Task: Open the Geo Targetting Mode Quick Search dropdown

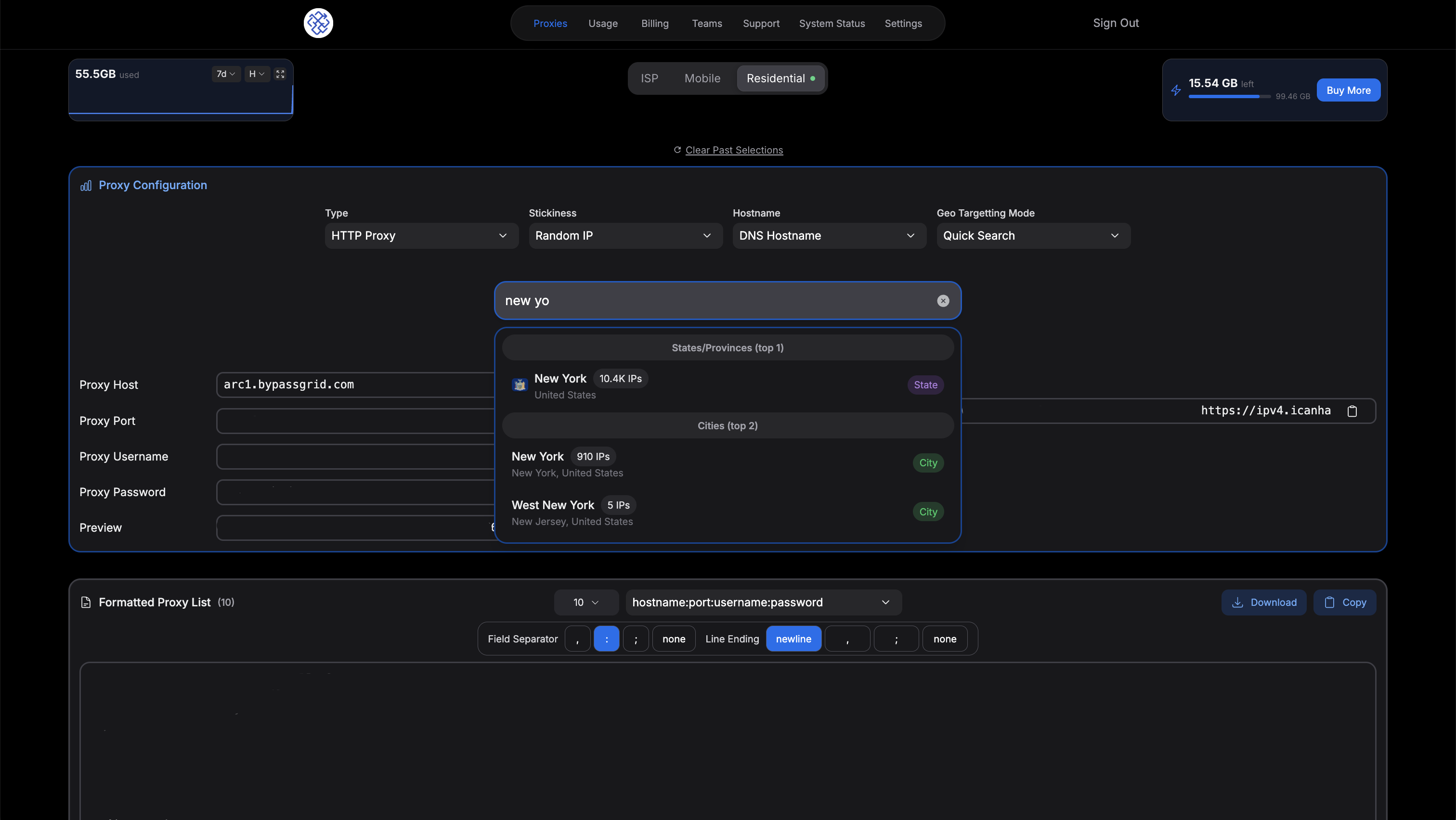Action: pos(1033,236)
